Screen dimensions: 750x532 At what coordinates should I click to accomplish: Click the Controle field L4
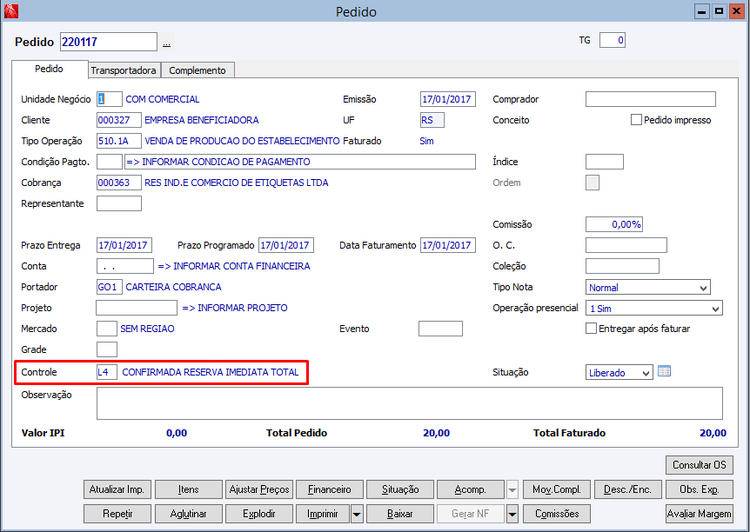[x=107, y=372]
